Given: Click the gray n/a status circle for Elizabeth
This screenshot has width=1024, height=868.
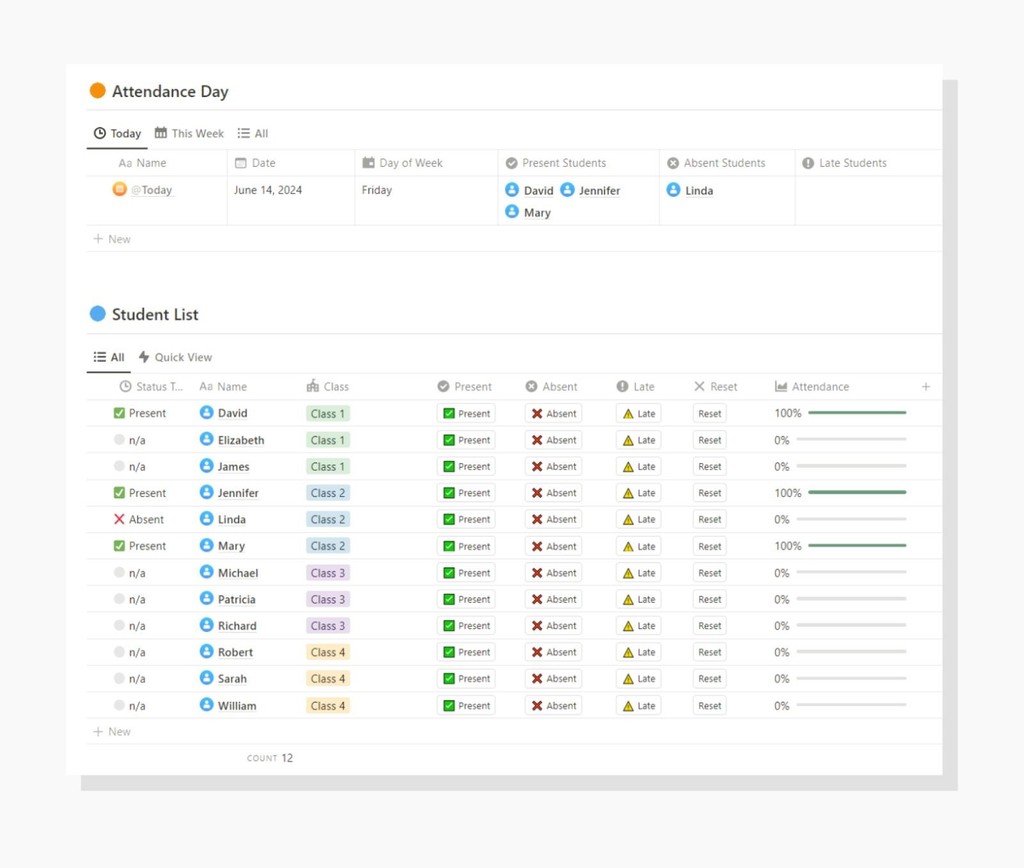Looking at the screenshot, I should coord(120,439).
